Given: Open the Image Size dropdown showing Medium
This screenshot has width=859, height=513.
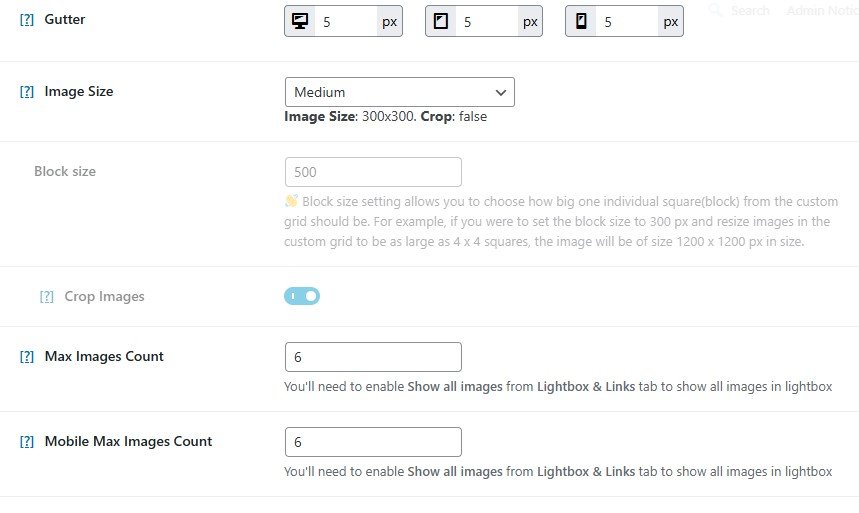Looking at the screenshot, I should [399, 92].
